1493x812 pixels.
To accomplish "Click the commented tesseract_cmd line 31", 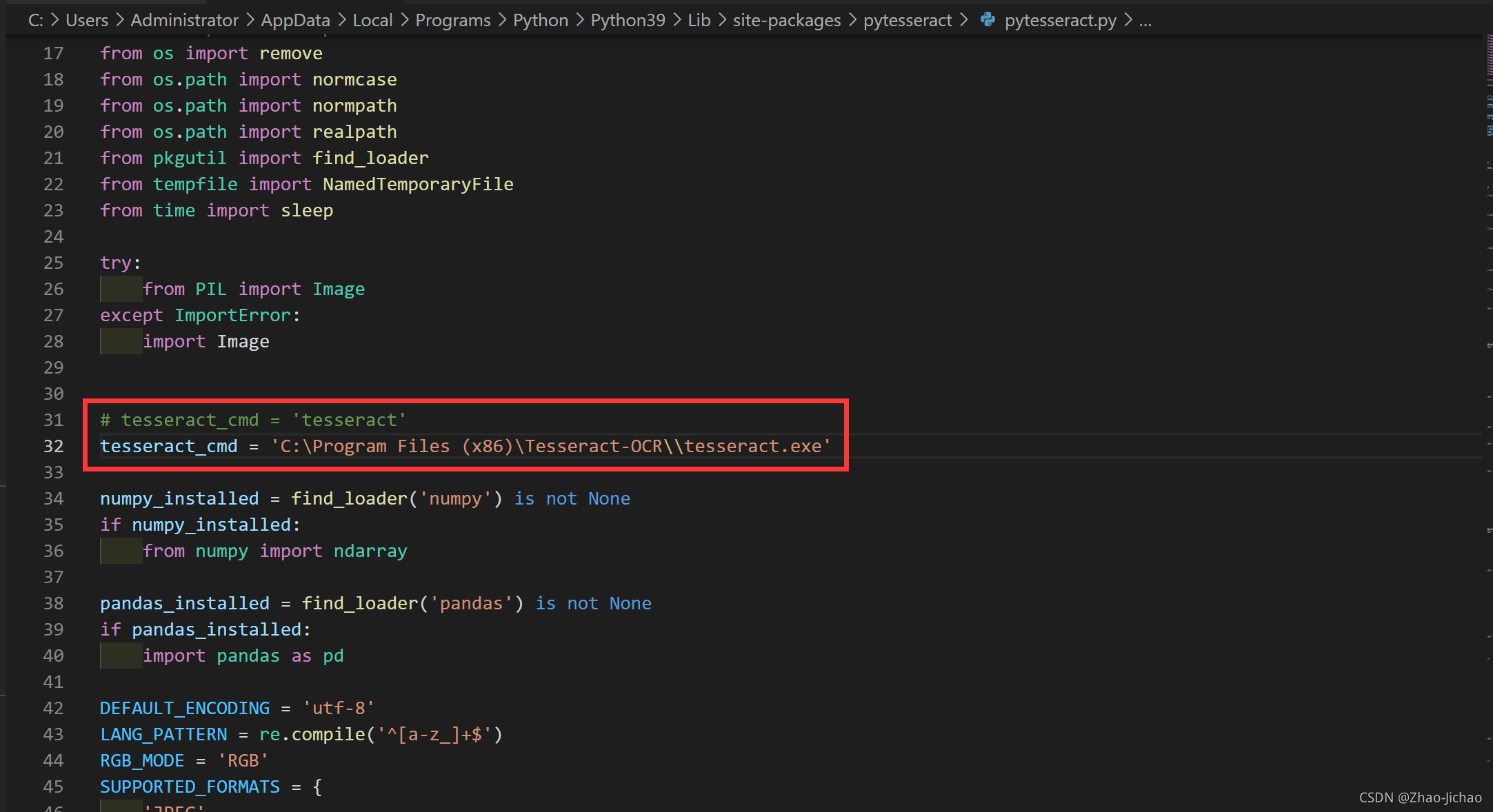I will pyautogui.click(x=253, y=420).
